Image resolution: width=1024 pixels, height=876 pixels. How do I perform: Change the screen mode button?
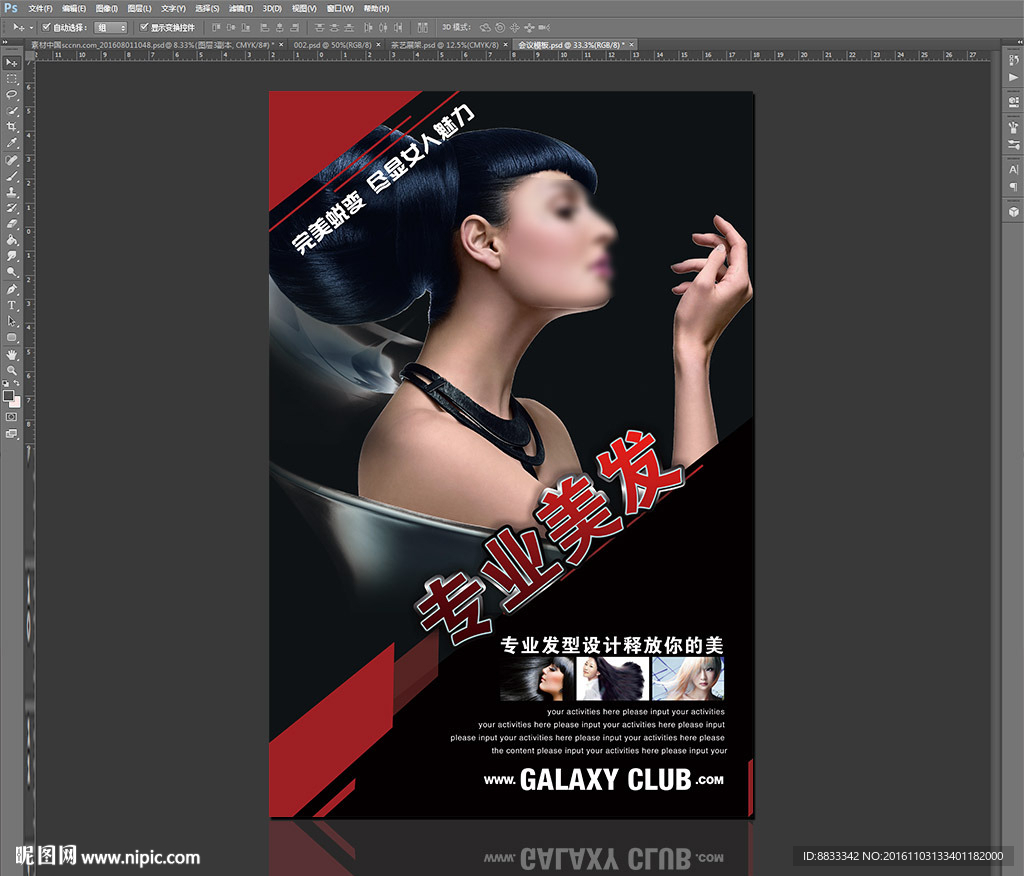pos(12,434)
